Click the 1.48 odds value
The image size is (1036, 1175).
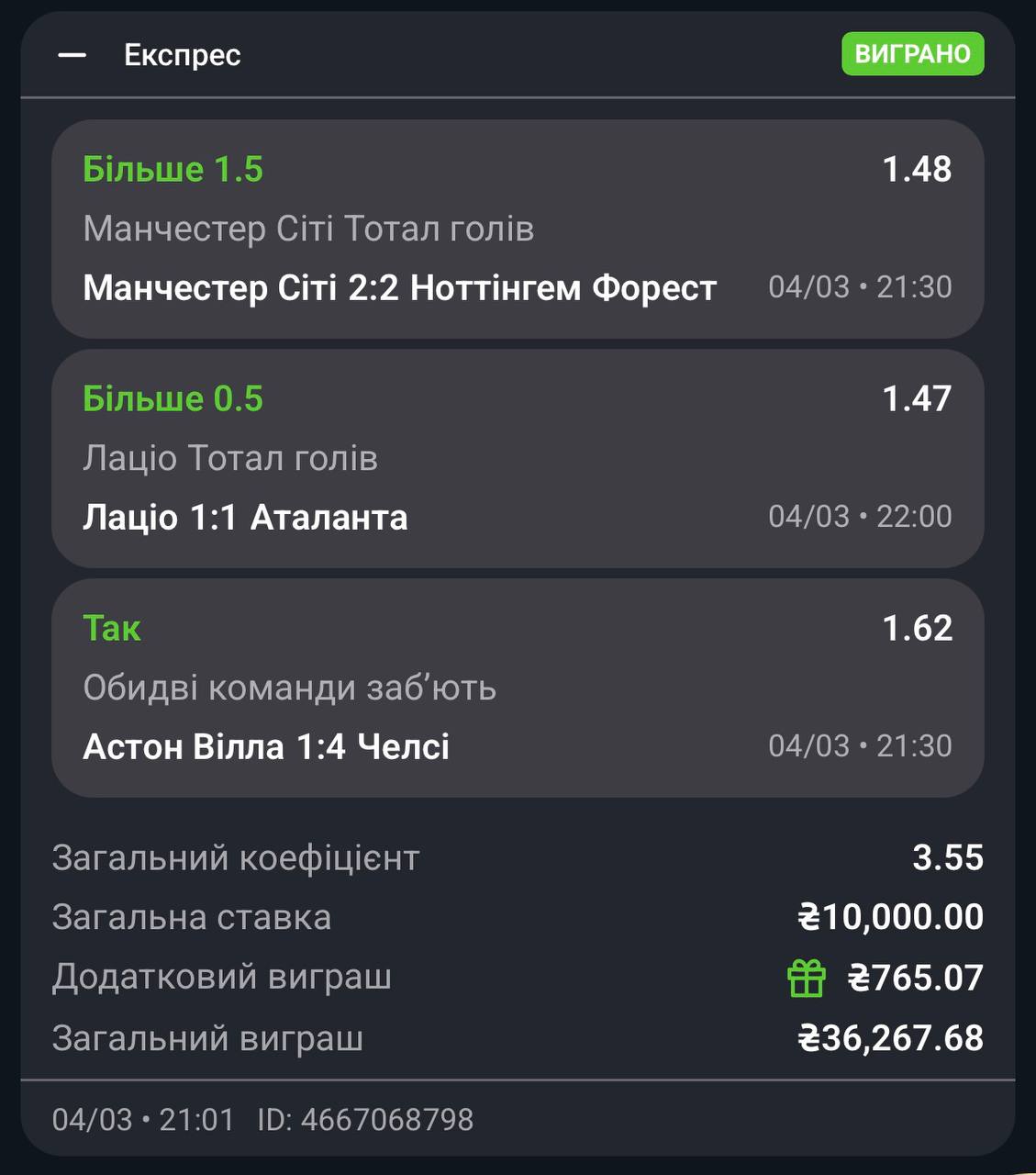(x=917, y=170)
